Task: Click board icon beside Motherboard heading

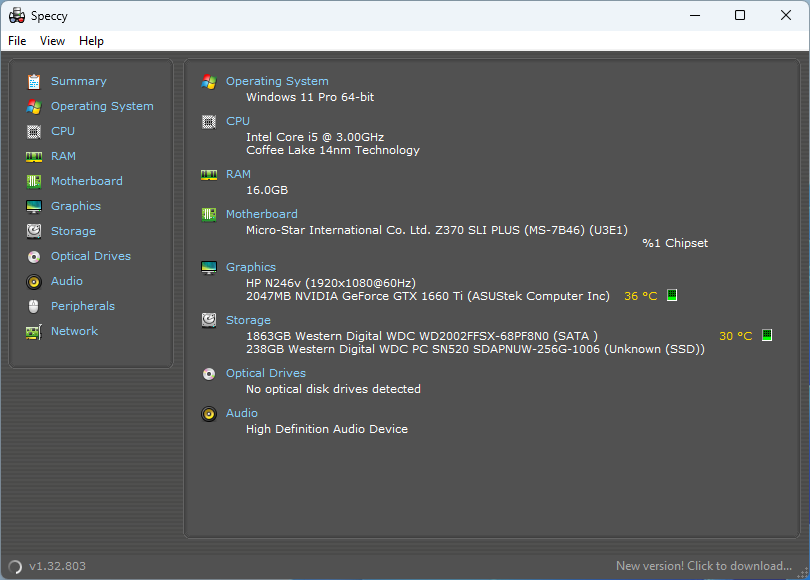Action: tap(209, 214)
